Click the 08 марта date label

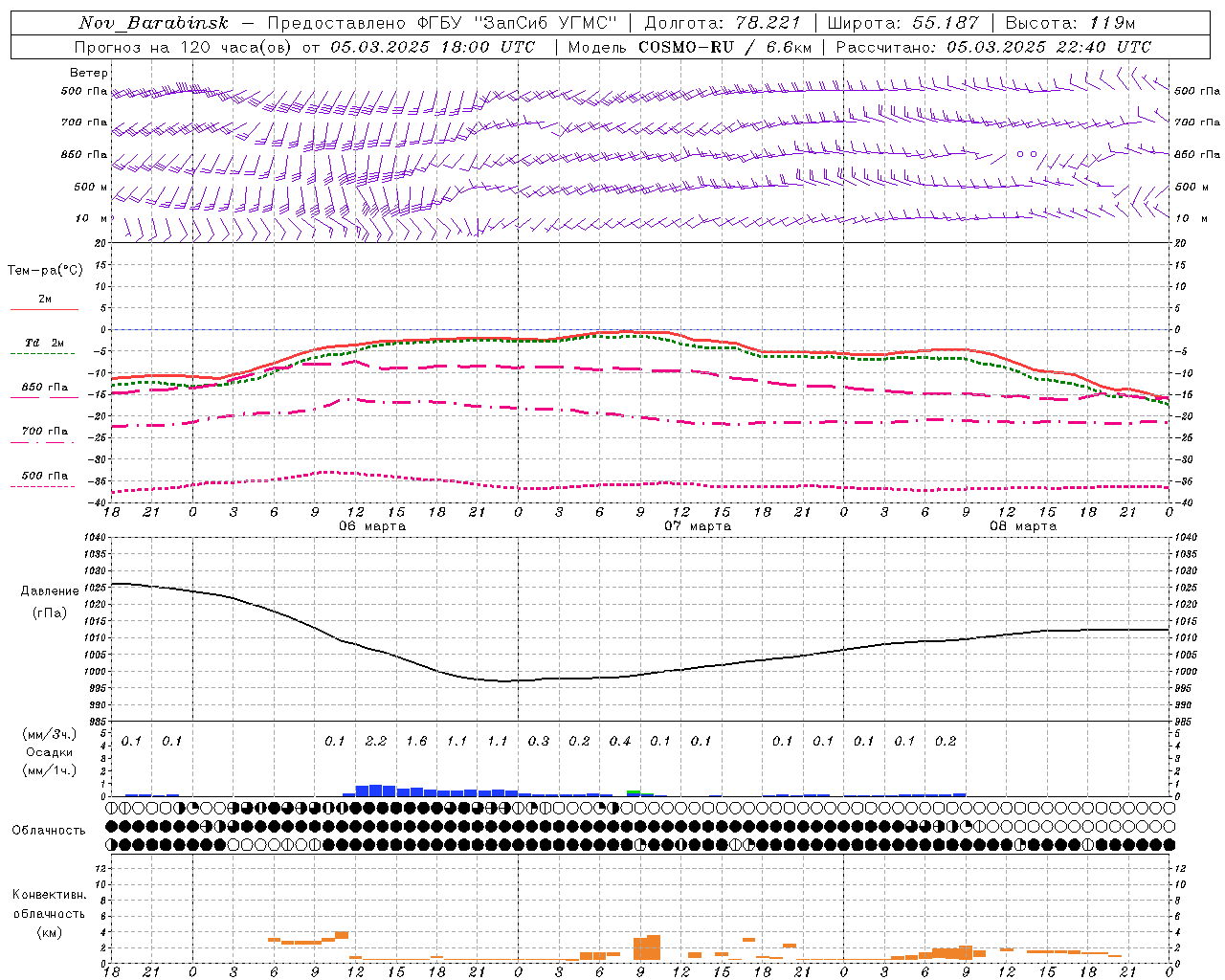pyautogui.click(x=1023, y=526)
